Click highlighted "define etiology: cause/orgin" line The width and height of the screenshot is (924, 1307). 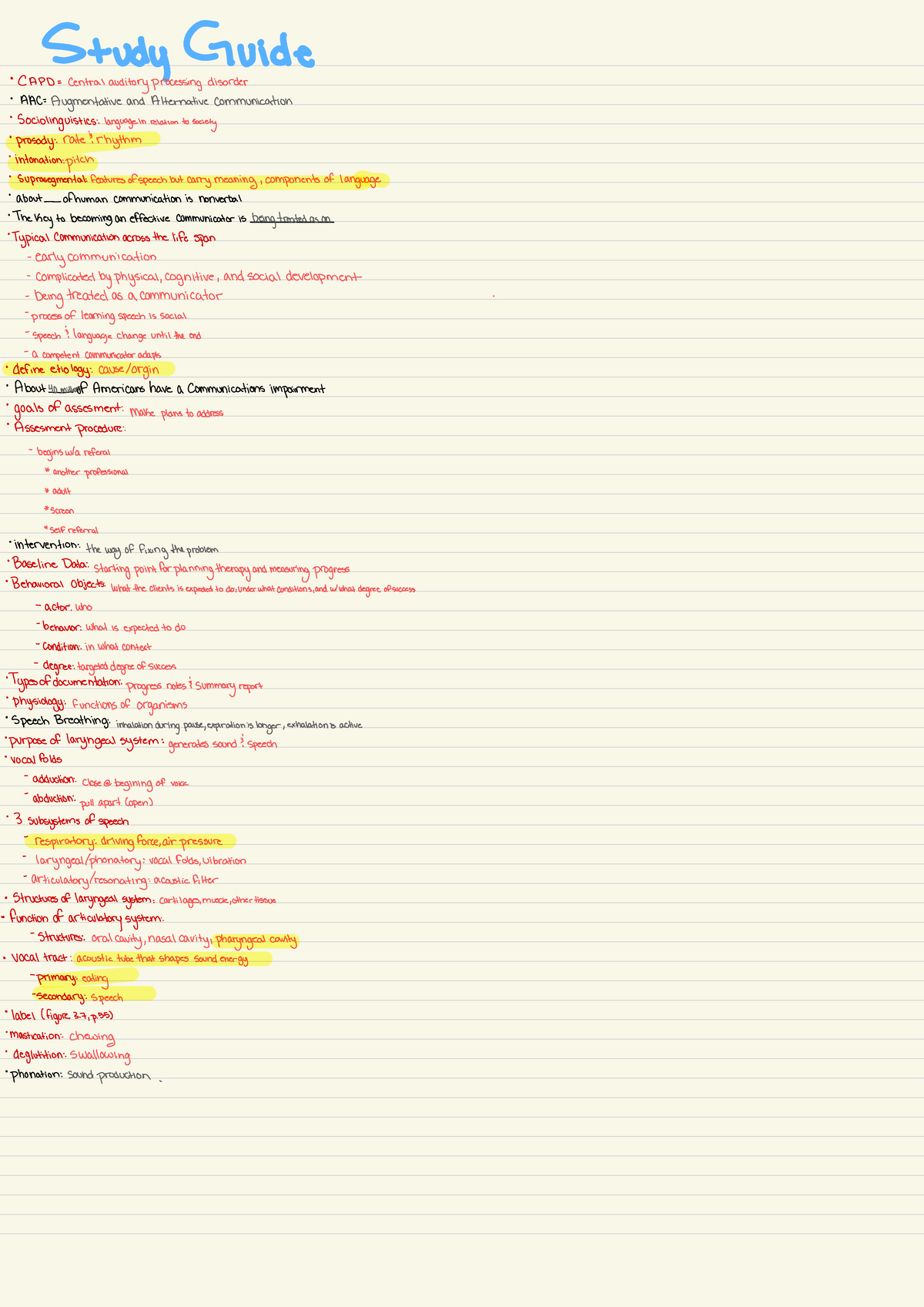click(89, 370)
